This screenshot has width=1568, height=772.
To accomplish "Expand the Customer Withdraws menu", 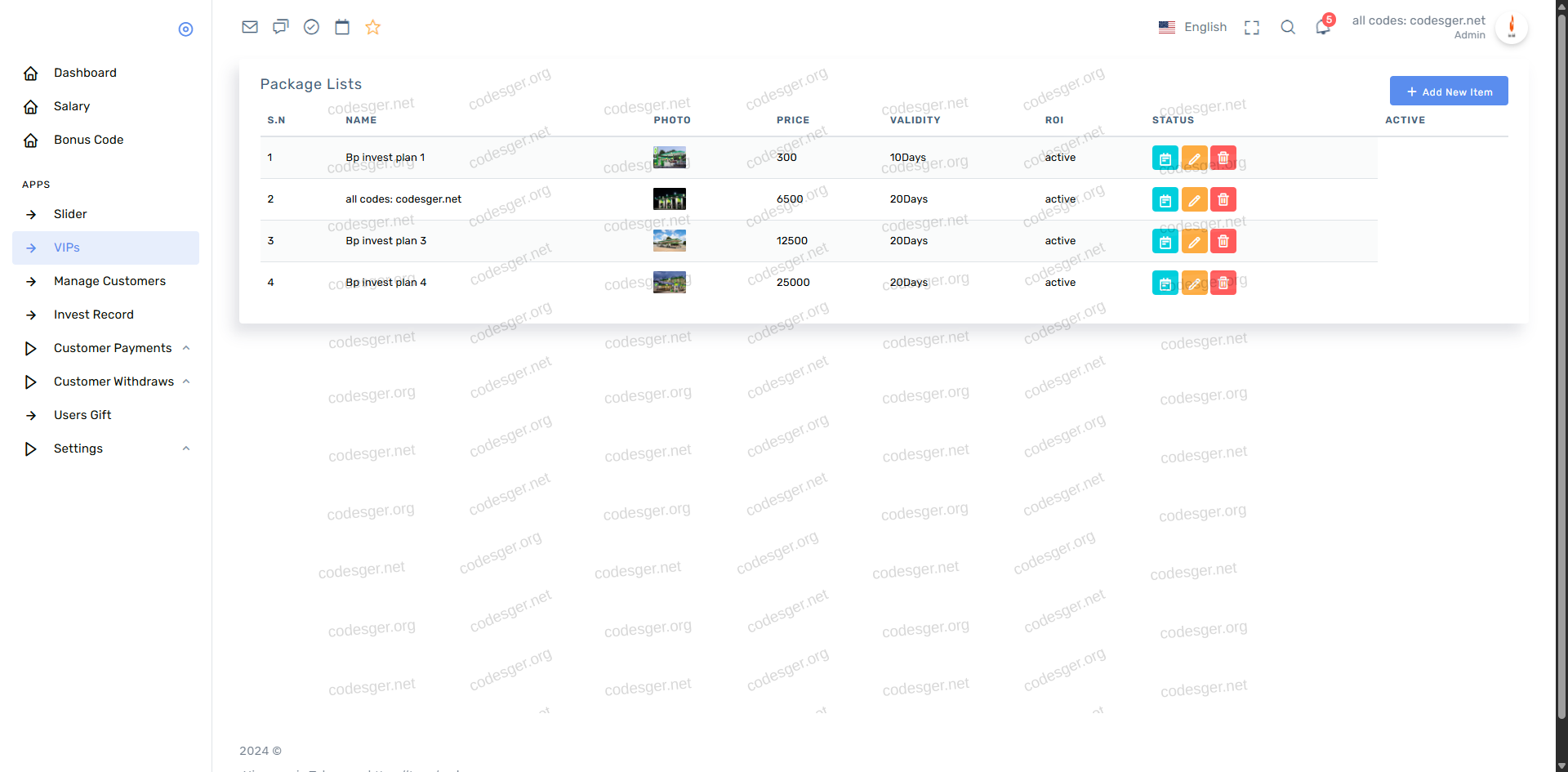I will 114,382.
